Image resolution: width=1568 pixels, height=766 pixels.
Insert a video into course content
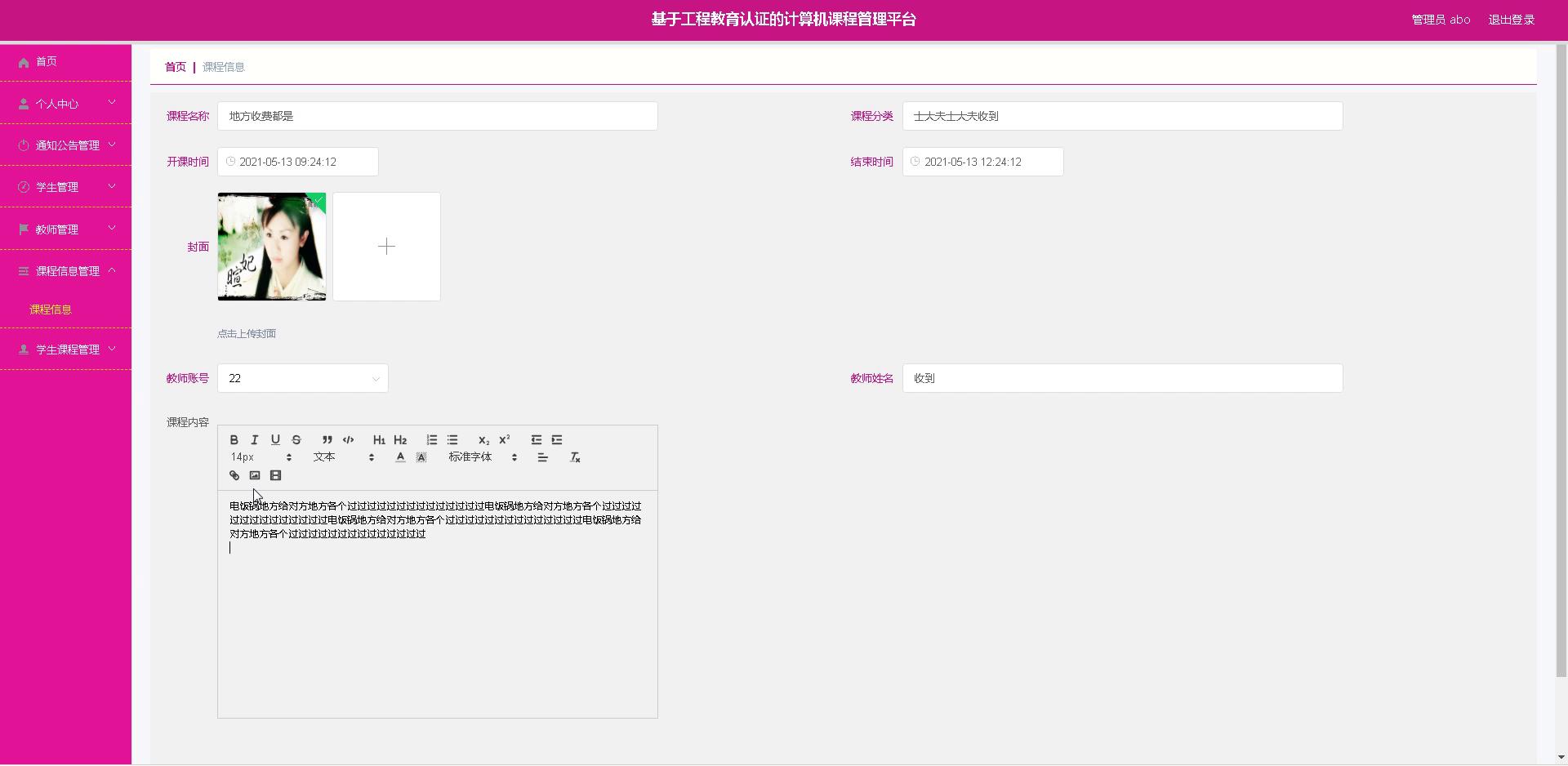point(276,475)
